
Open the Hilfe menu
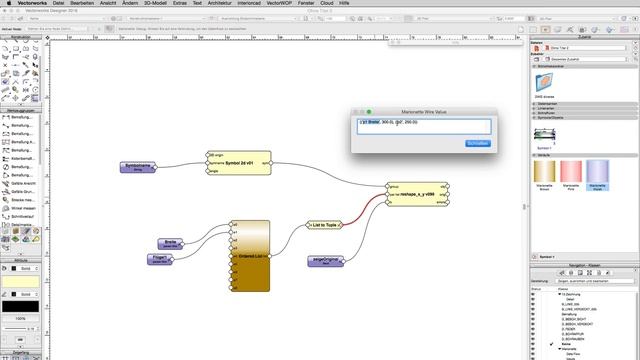(344, 3)
